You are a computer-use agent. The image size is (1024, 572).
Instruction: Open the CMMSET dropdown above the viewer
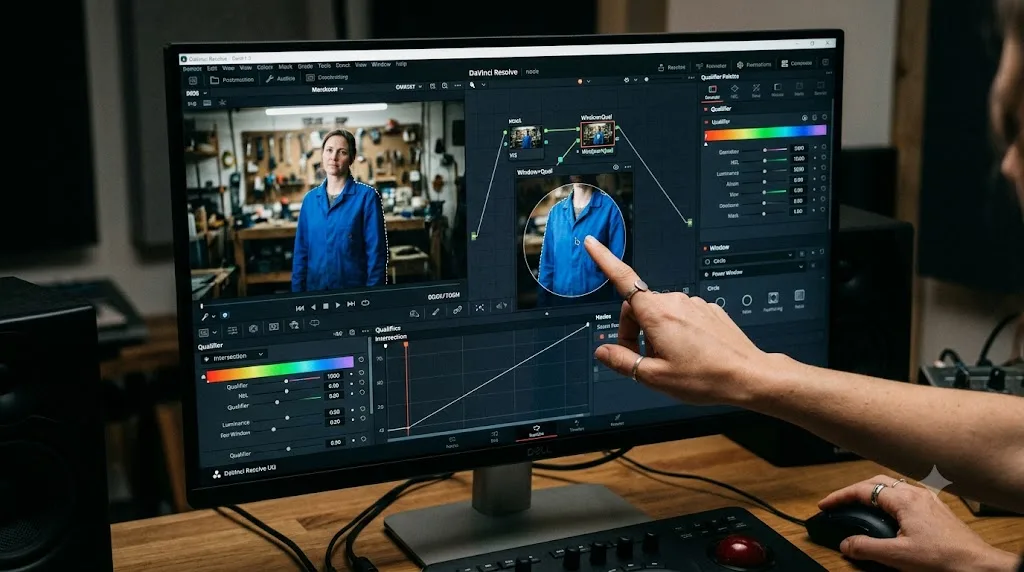[x=409, y=86]
